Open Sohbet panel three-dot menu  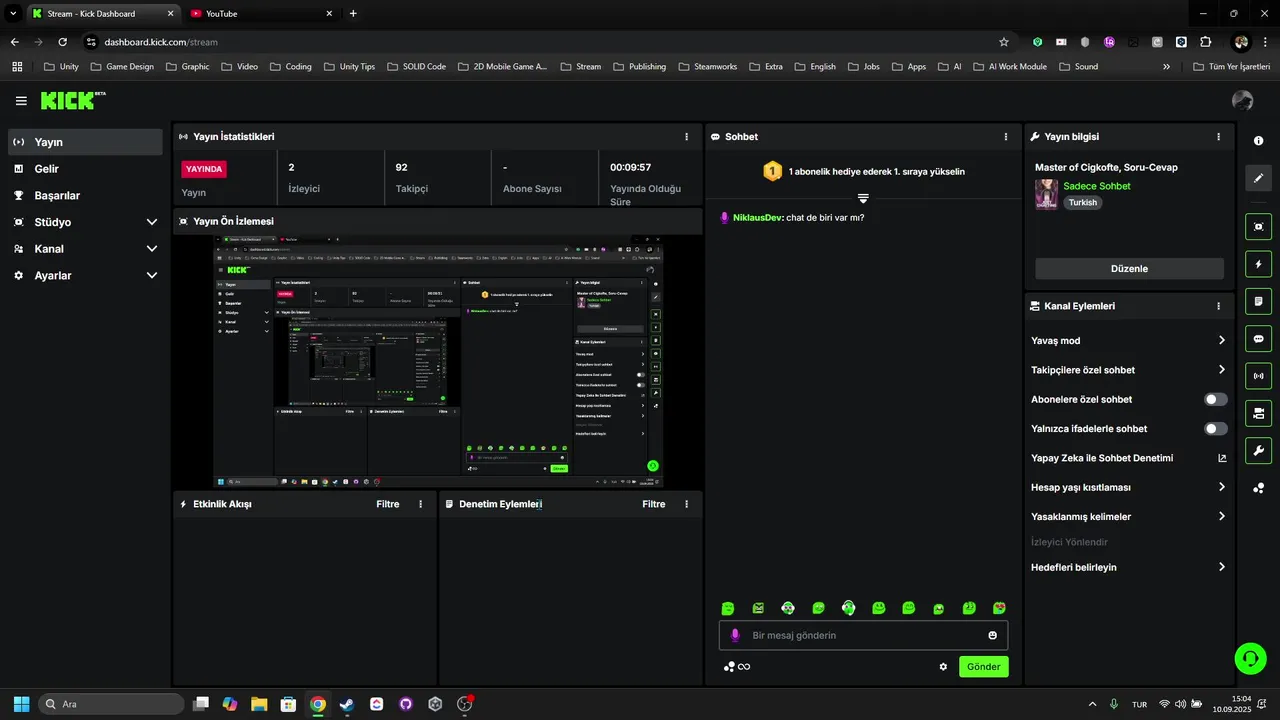point(1006,137)
